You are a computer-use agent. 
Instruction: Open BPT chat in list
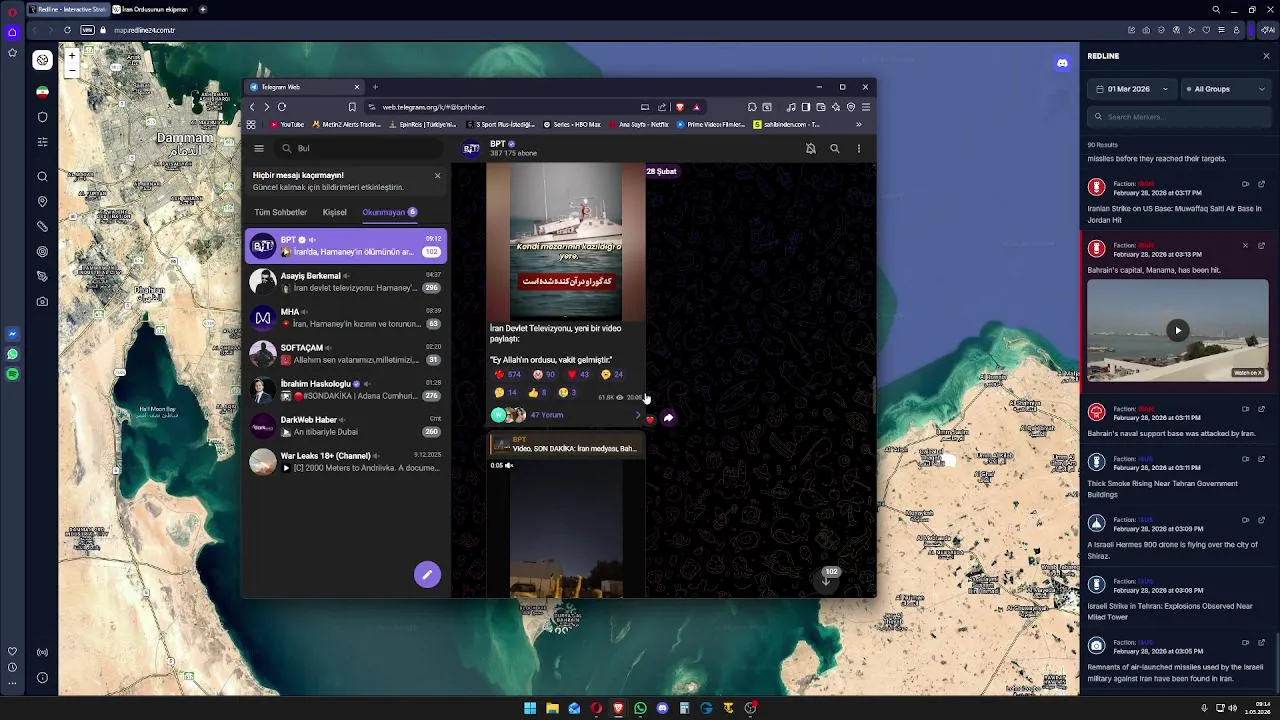[346, 246]
